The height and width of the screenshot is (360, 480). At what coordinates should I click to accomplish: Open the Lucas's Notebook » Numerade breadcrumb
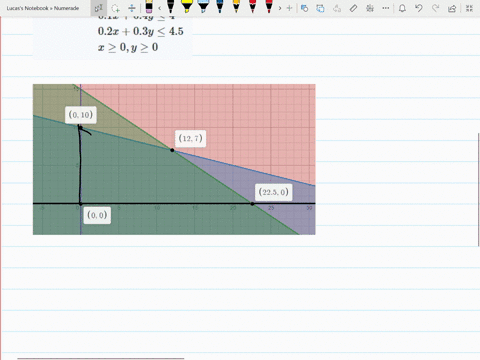point(43,8)
